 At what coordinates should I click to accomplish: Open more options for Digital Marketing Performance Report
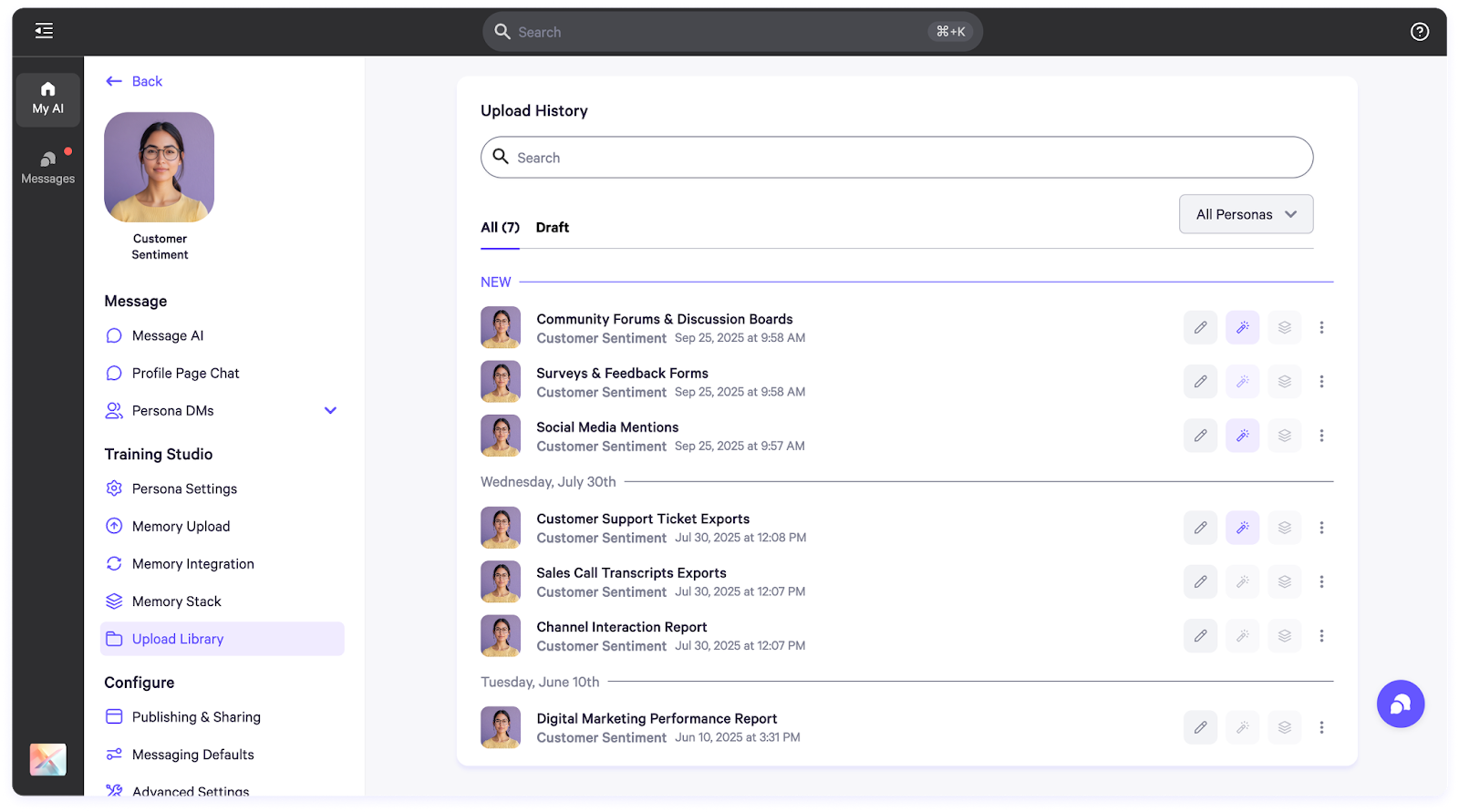(x=1321, y=727)
